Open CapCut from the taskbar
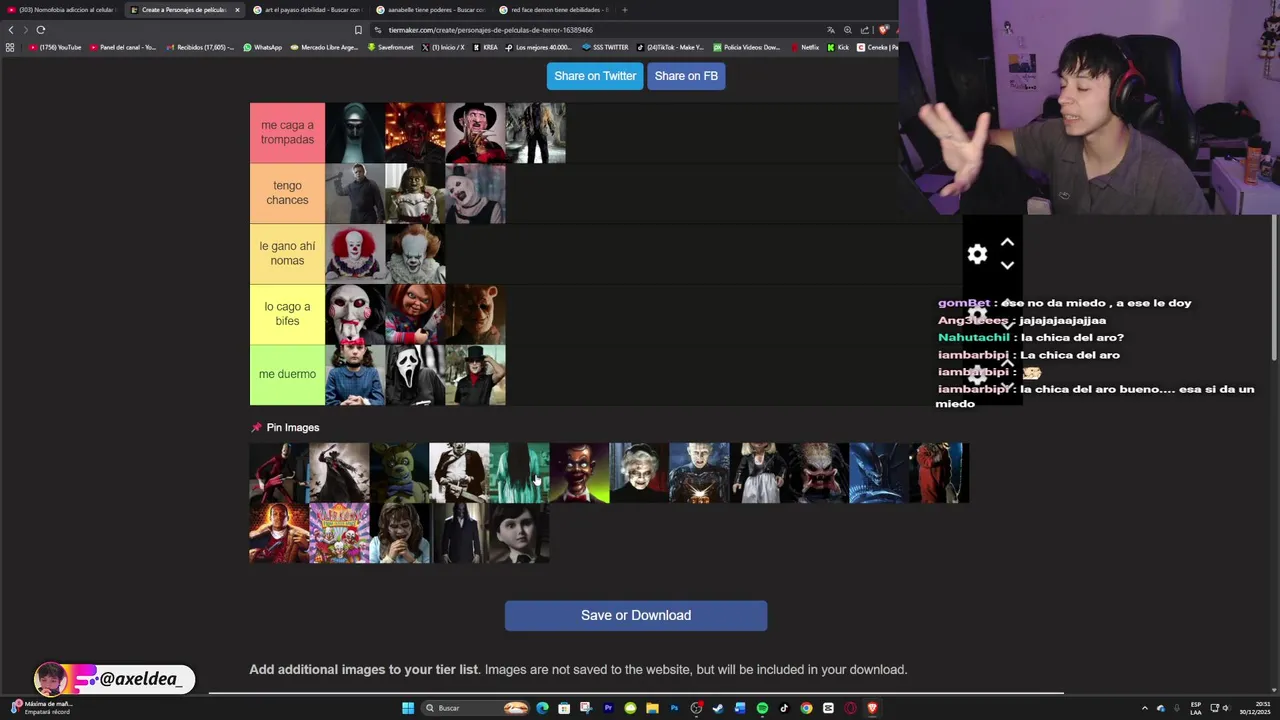The image size is (1280, 720). (828, 708)
